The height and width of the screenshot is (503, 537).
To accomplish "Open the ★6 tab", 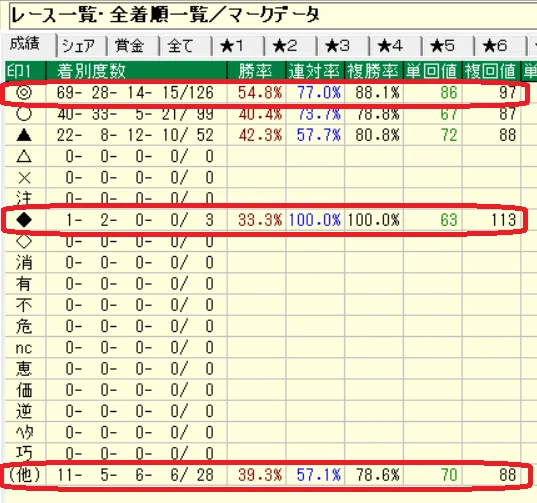I will pyautogui.click(x=500, y=46).
